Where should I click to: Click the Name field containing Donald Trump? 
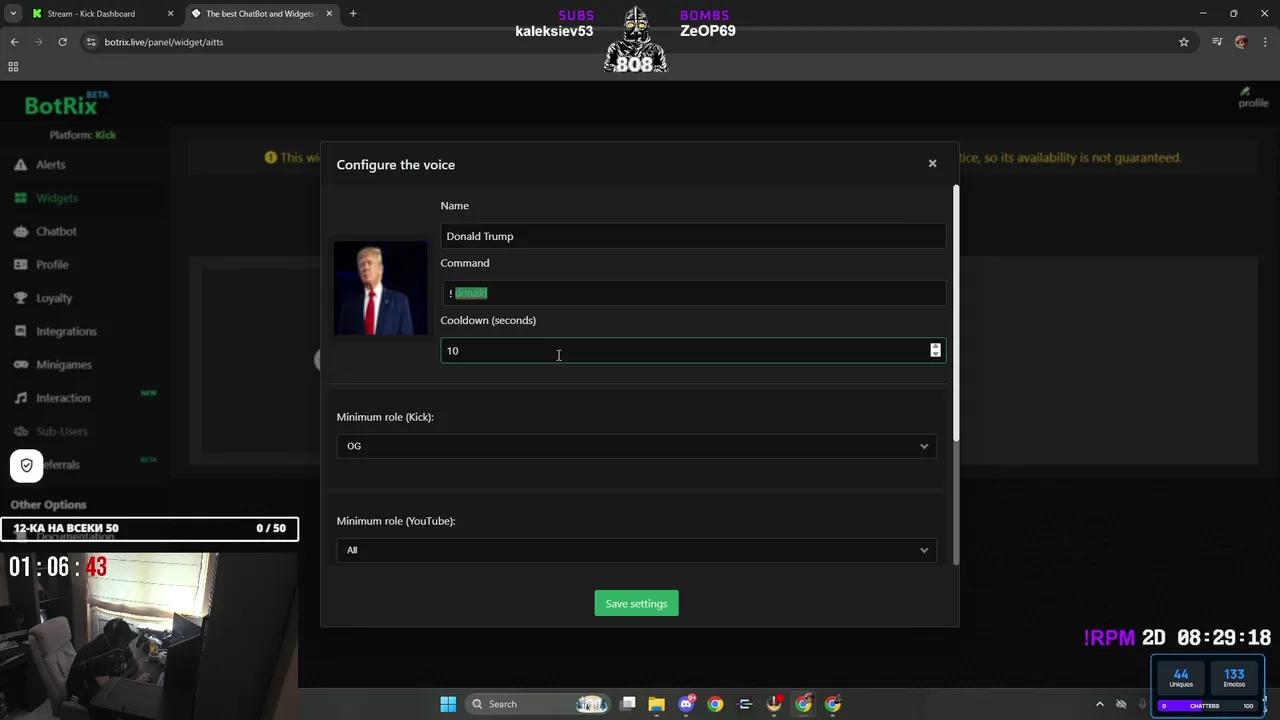(x=692, y=236)
